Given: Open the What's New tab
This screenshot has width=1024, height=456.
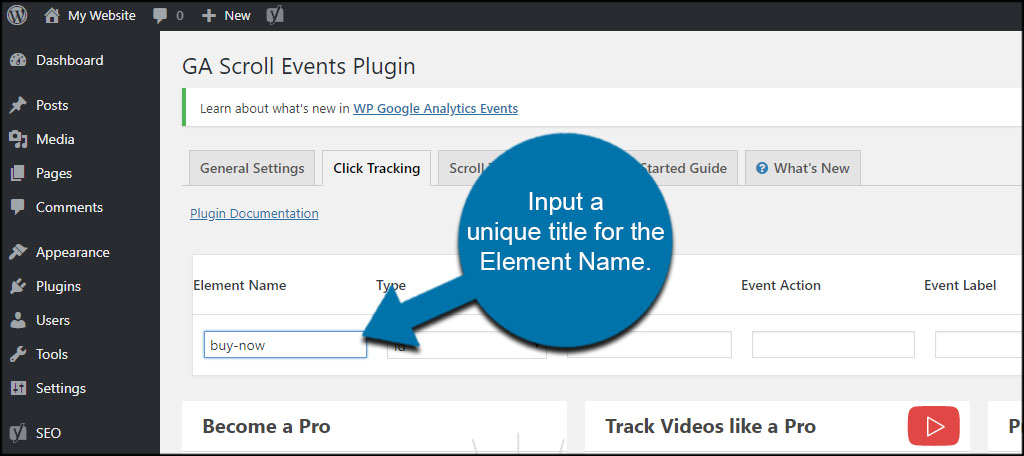Looking at the screenshot, I should click(803, 168).
